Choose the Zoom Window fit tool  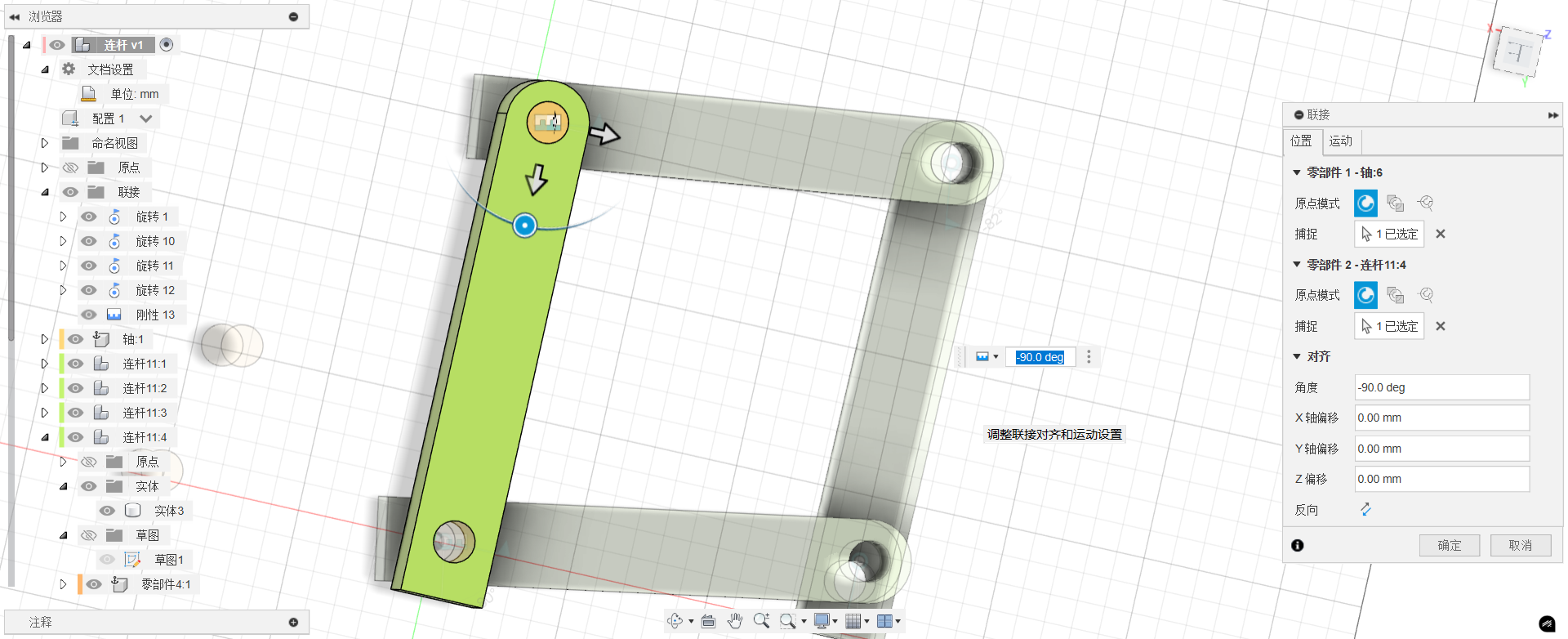787,621
